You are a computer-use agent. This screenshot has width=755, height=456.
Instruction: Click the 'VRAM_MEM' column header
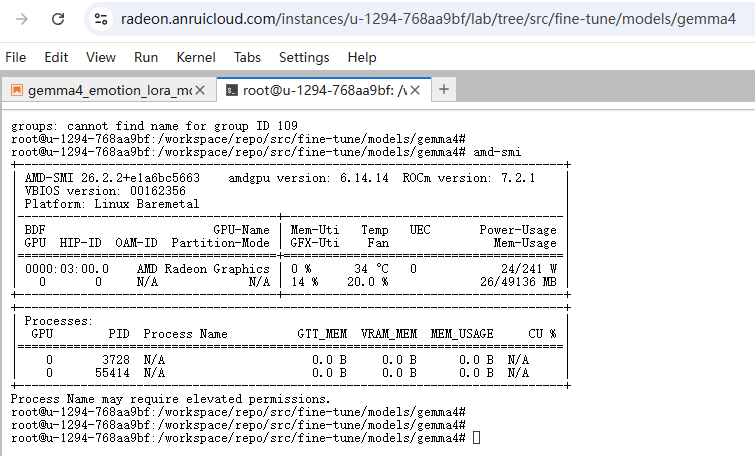[389, 334]
